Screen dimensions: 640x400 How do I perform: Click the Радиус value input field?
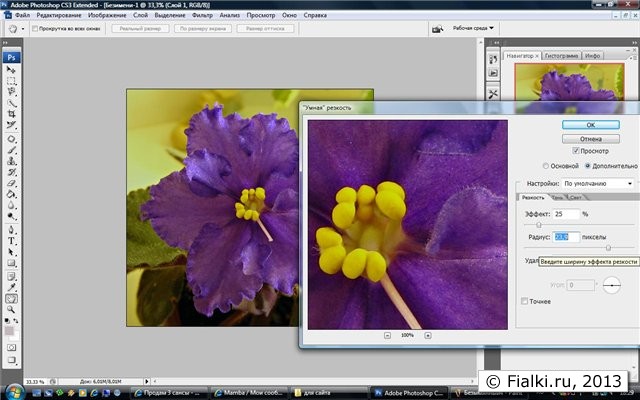point(567,237)
